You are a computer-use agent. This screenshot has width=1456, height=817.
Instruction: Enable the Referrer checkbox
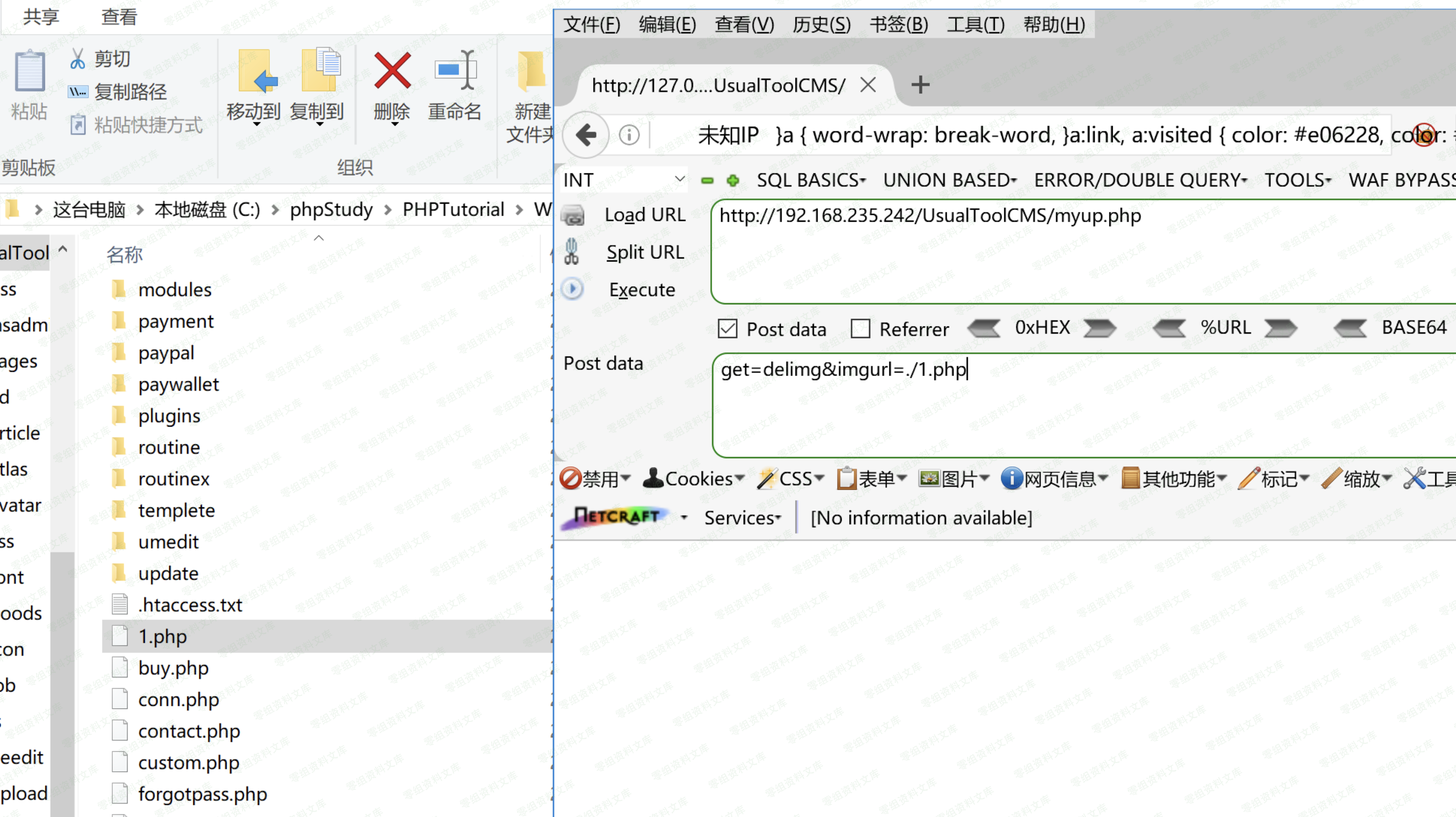click(x=860, y=329)
